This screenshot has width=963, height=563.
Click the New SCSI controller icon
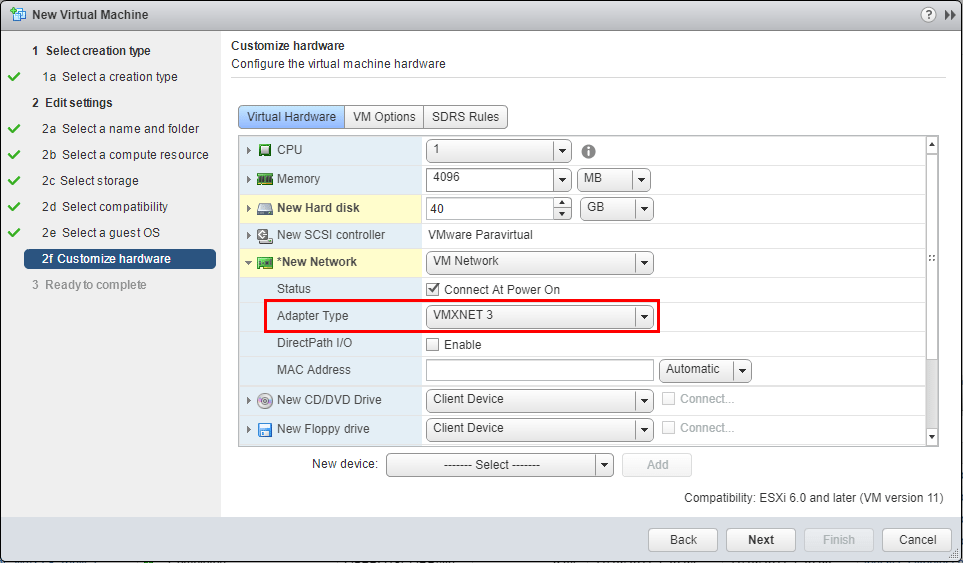coord(265,236)
